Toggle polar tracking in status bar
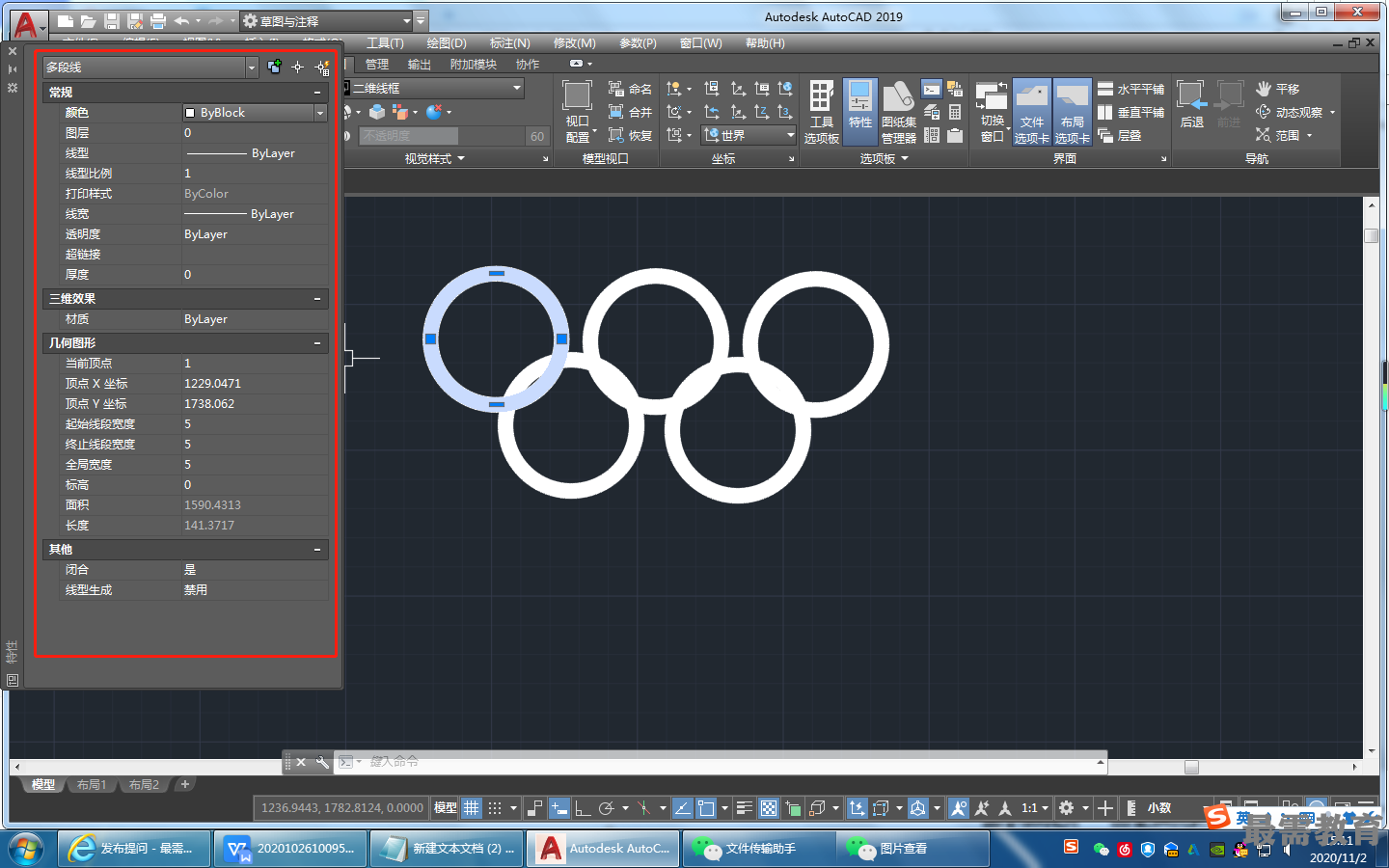 click(x=607, y=808)
